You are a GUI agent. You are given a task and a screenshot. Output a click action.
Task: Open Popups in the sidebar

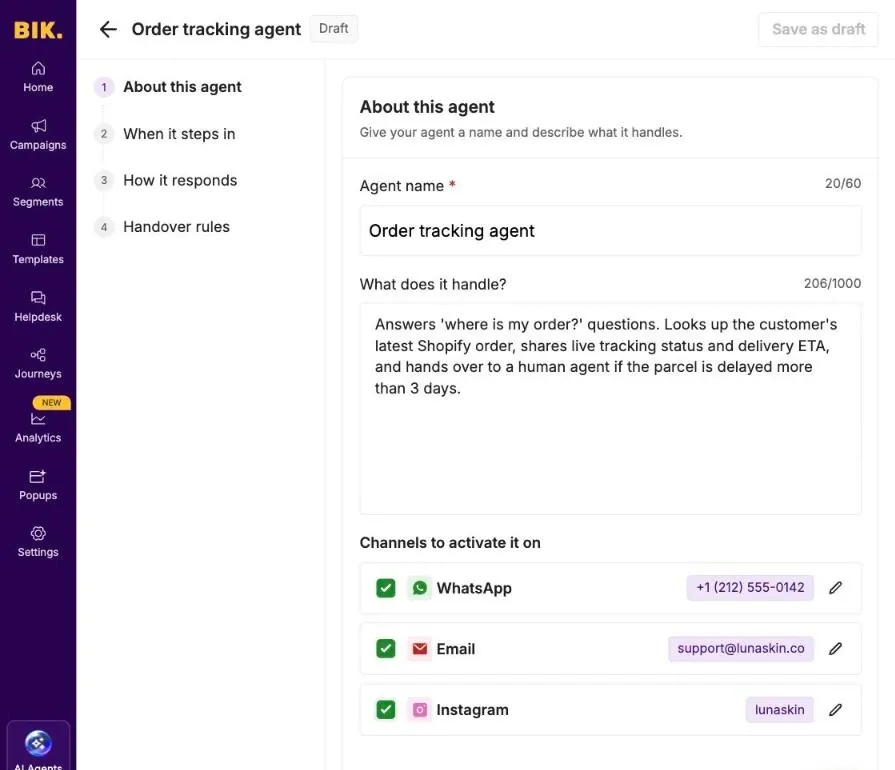pyautogui.click(x=38, y=485)
